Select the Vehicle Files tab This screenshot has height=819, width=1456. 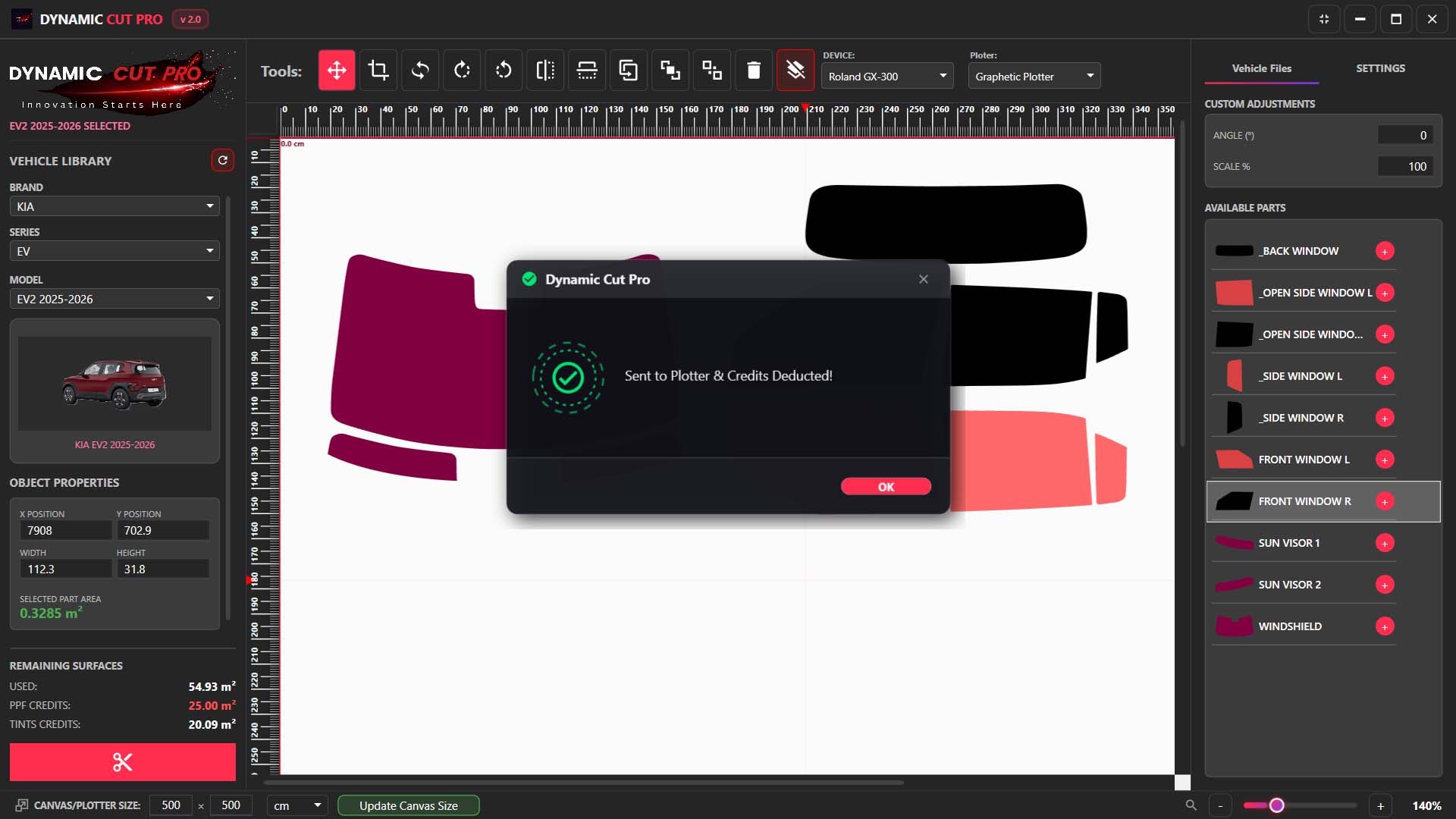pos(1261,68)
